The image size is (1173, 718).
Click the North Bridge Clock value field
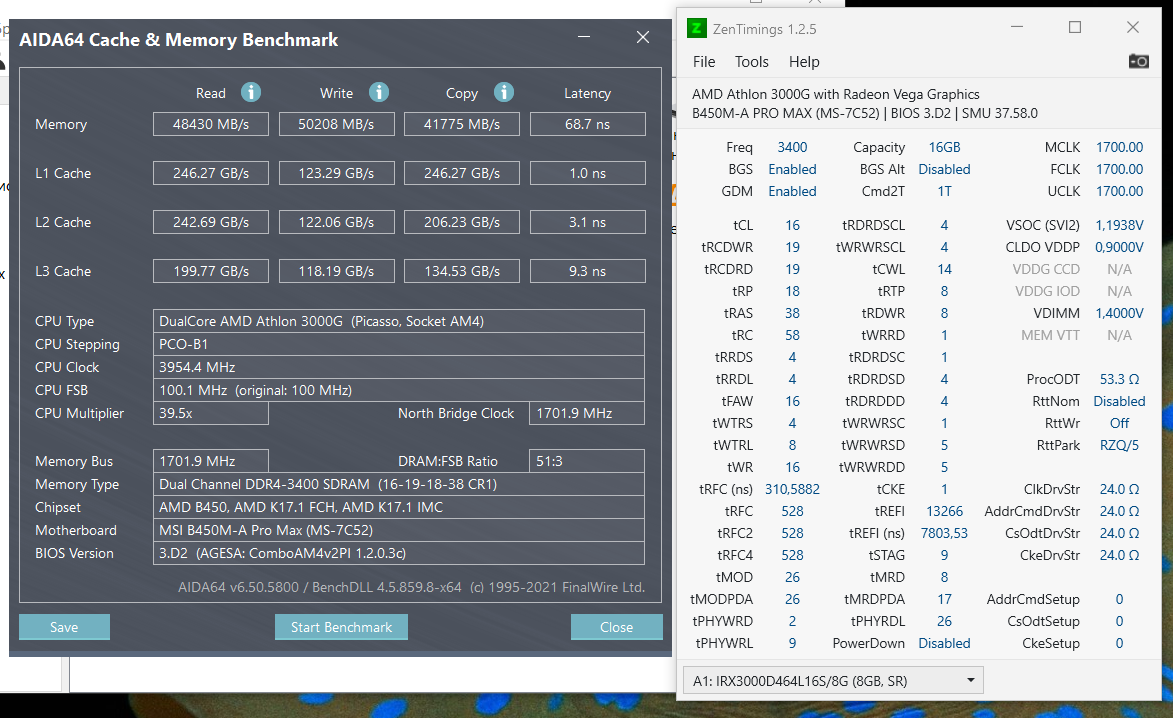pos(587,413)
